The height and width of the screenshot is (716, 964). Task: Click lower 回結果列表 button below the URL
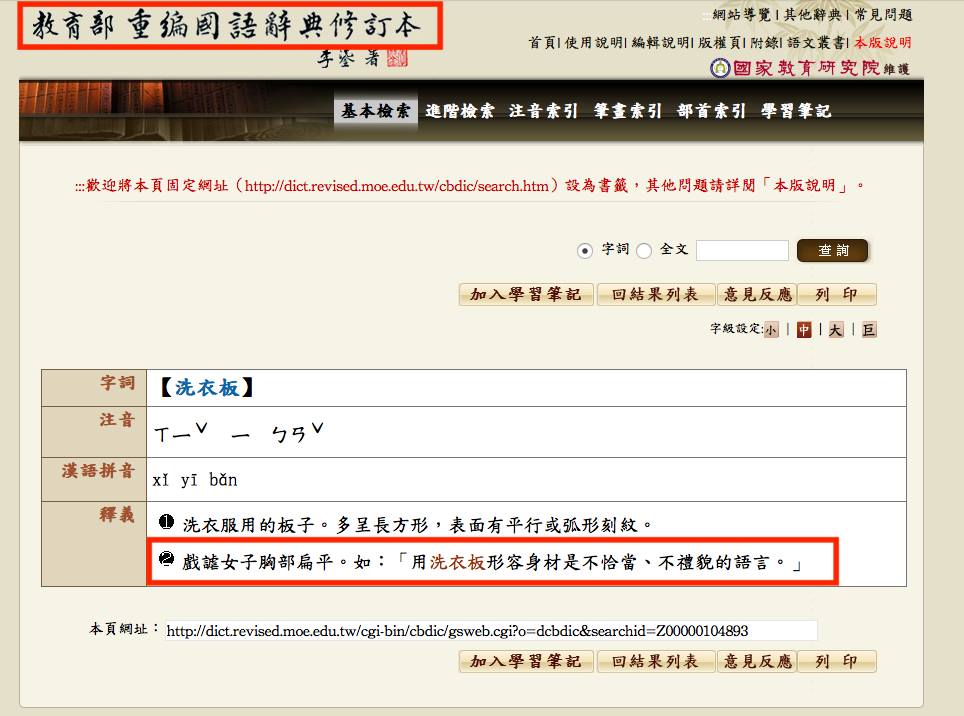point(655,661)
